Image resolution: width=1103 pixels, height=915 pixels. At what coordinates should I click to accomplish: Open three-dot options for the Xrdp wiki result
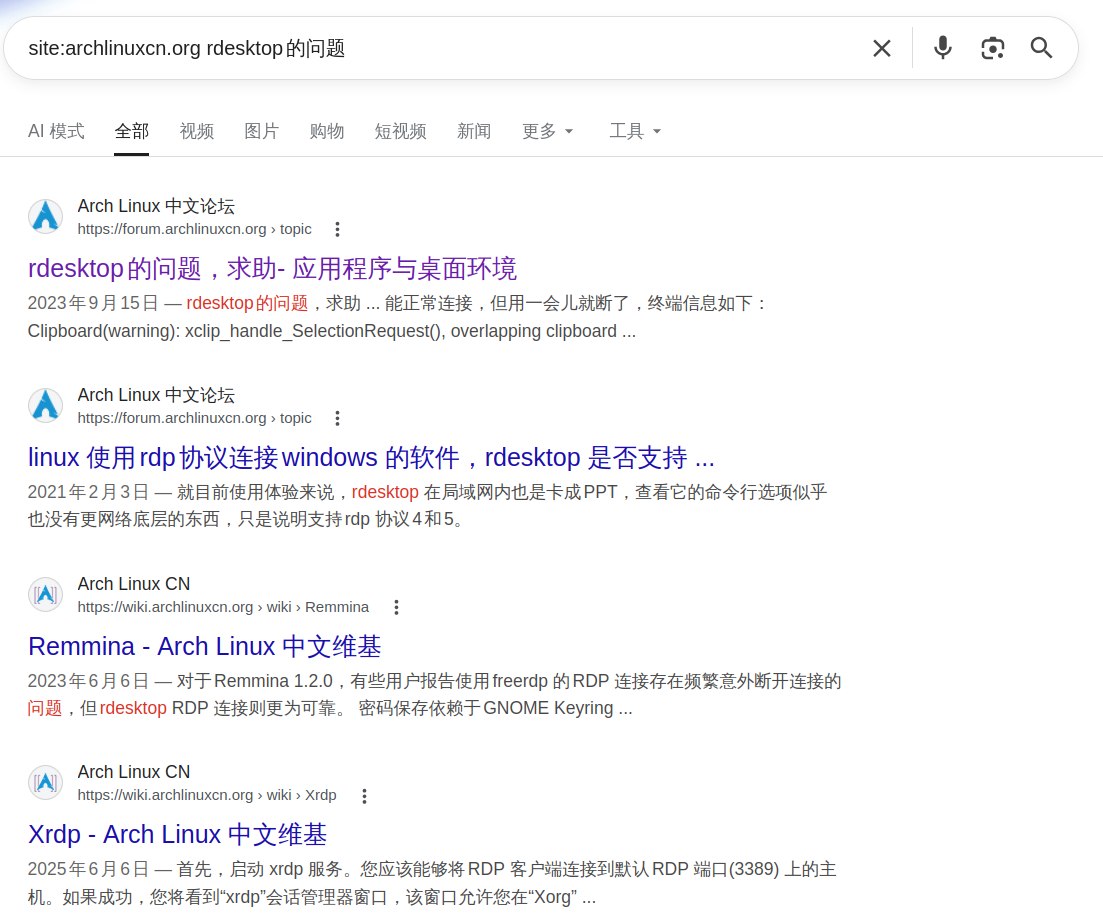point(364,795)
